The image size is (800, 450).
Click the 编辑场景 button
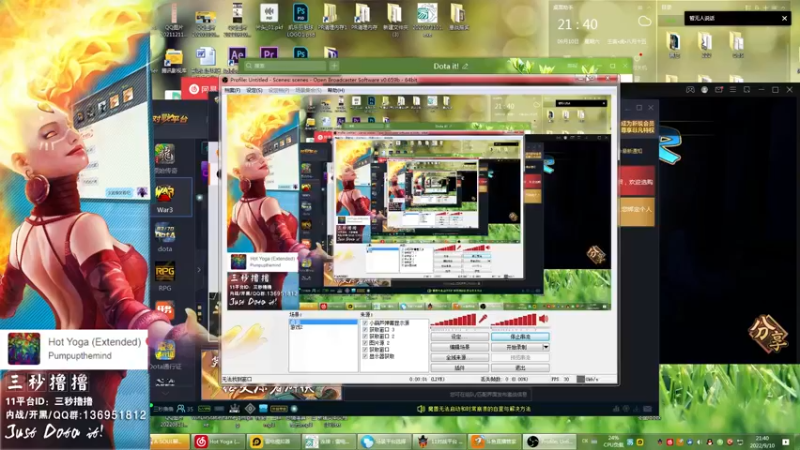coord(459,347)
